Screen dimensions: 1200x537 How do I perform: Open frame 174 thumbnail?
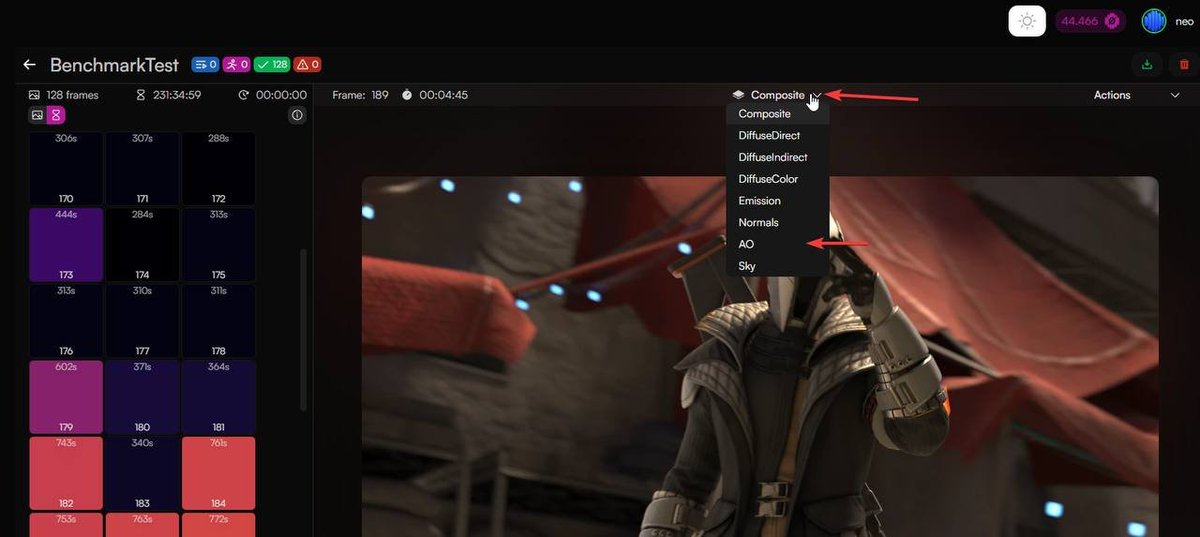coord(142,245)
